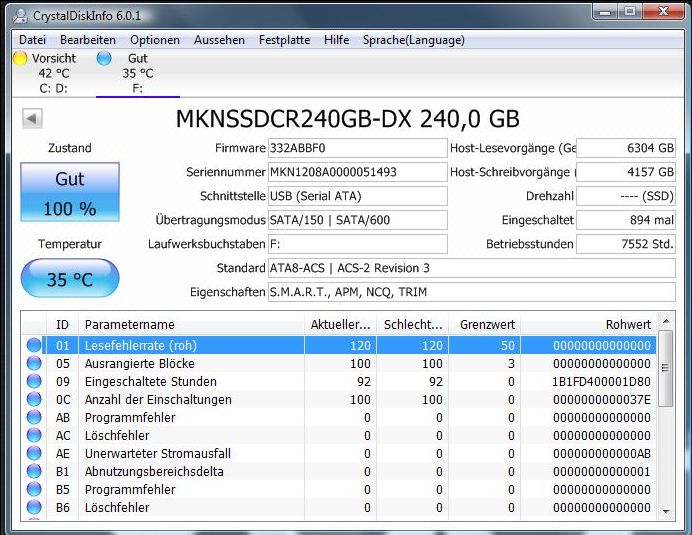
Task: Click raw value 000000000000AB
Action: tap(602, 453)
